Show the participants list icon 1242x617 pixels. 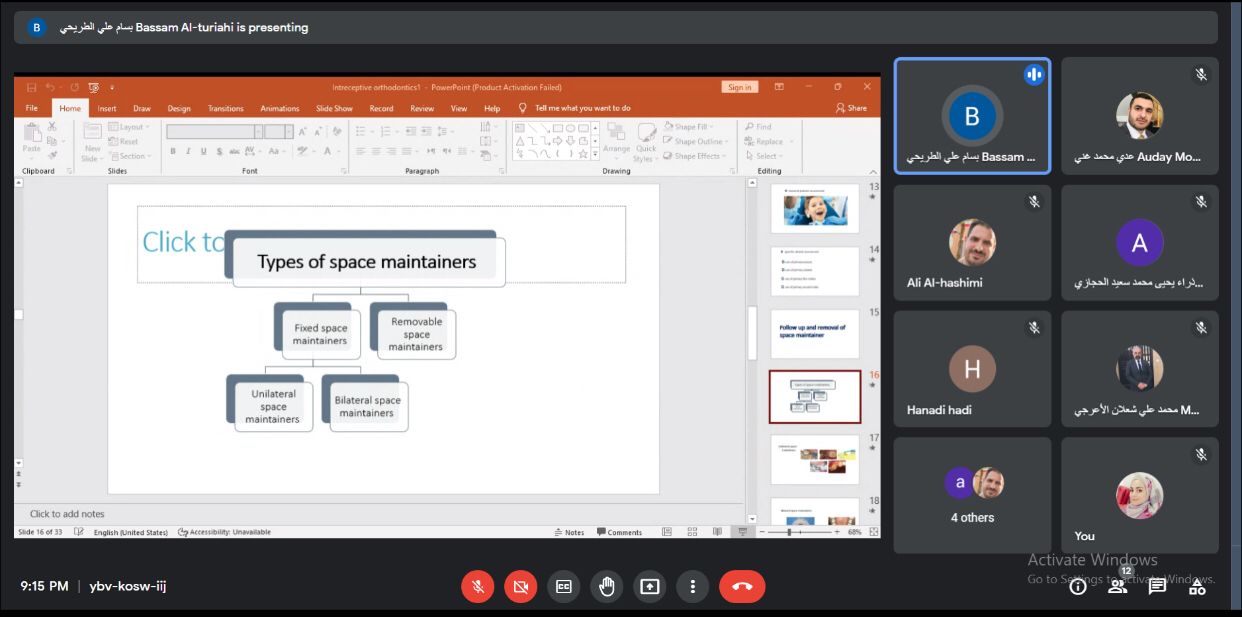pos(1117,587)
